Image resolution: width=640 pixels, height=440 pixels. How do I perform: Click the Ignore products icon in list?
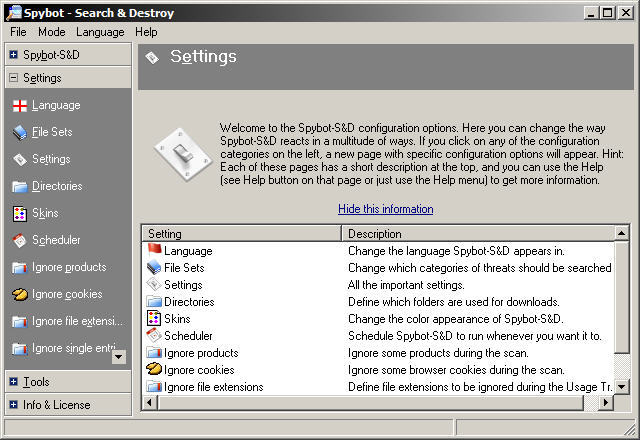click(x=154, y=353)
